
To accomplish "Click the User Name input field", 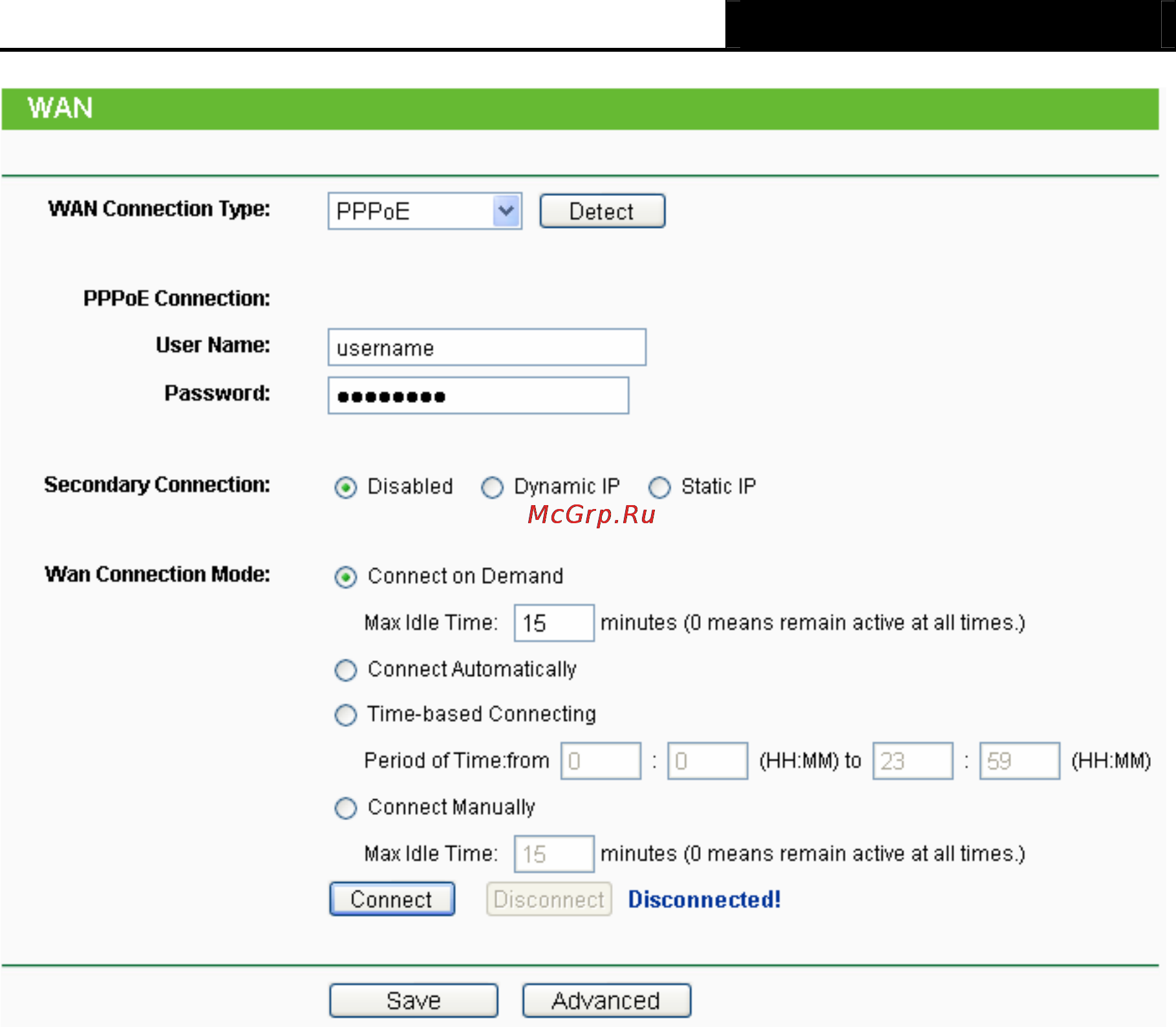I will click(x=487, y=347).
